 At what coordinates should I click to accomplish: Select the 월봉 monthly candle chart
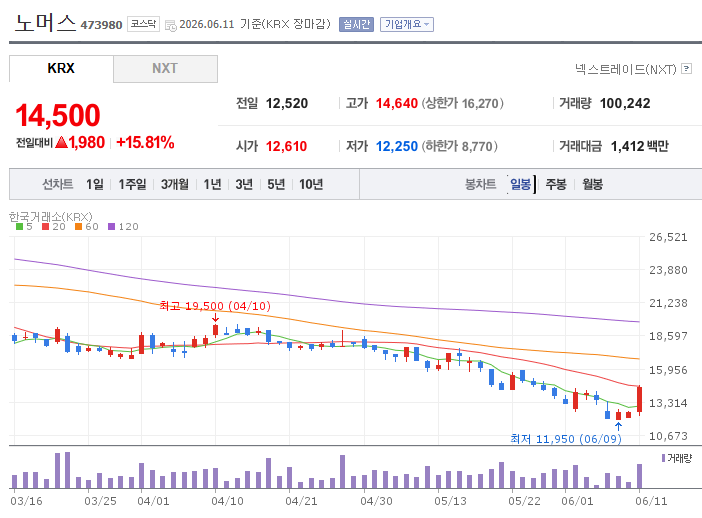tap(593, 184)
